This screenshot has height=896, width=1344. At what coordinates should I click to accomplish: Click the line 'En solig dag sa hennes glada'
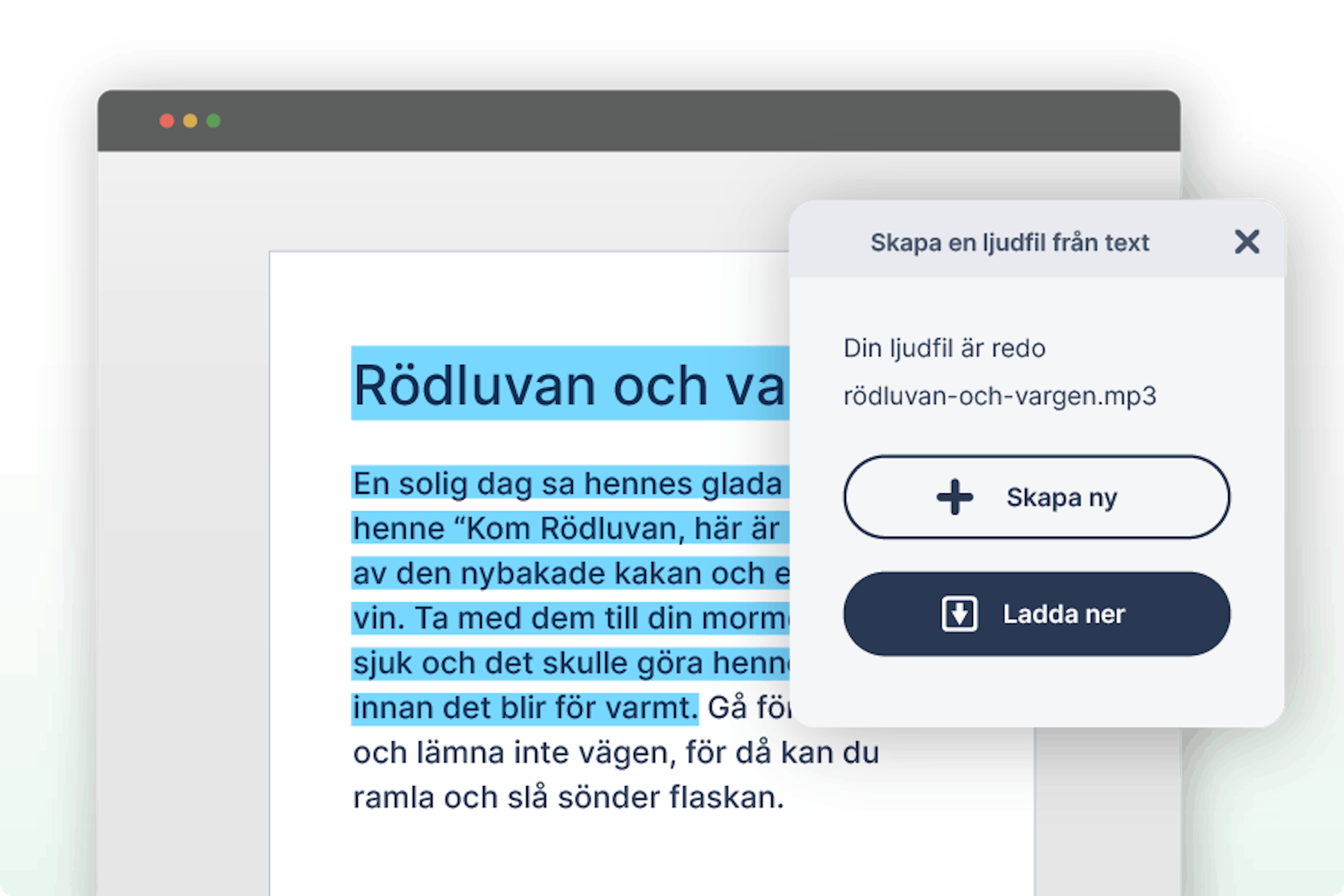567,484
